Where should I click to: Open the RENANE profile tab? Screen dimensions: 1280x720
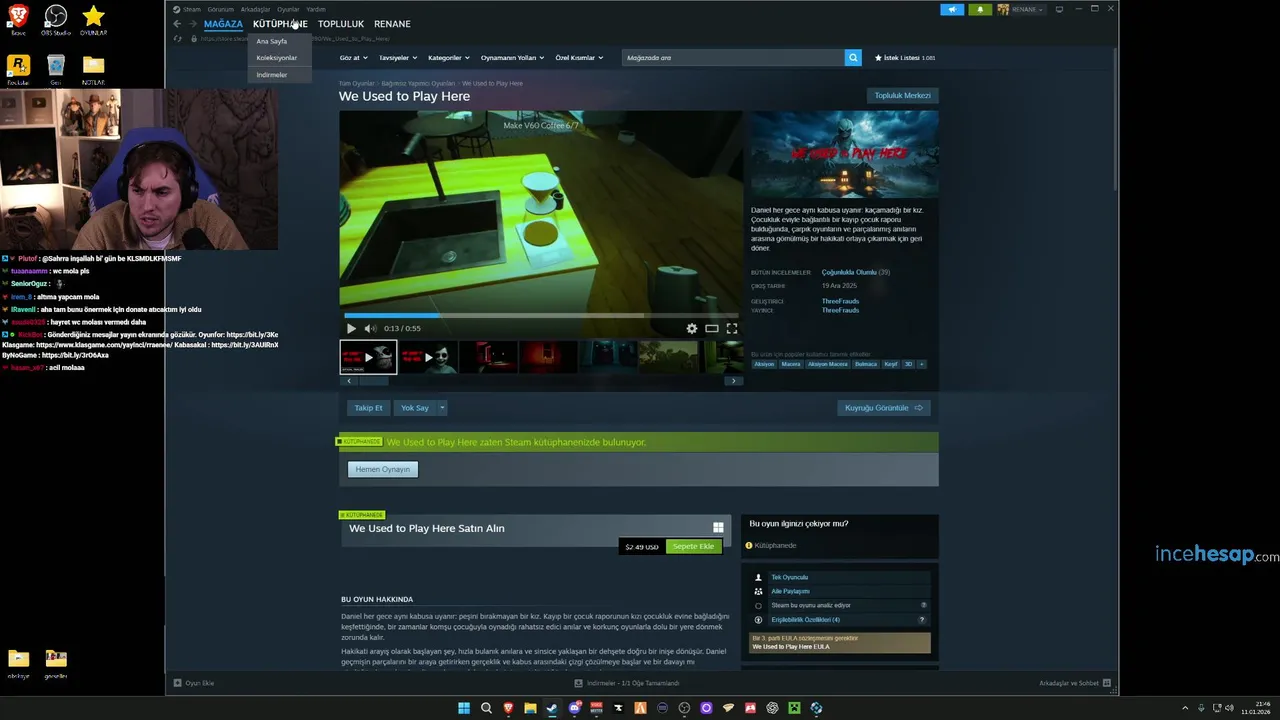[x=392, y=24]
